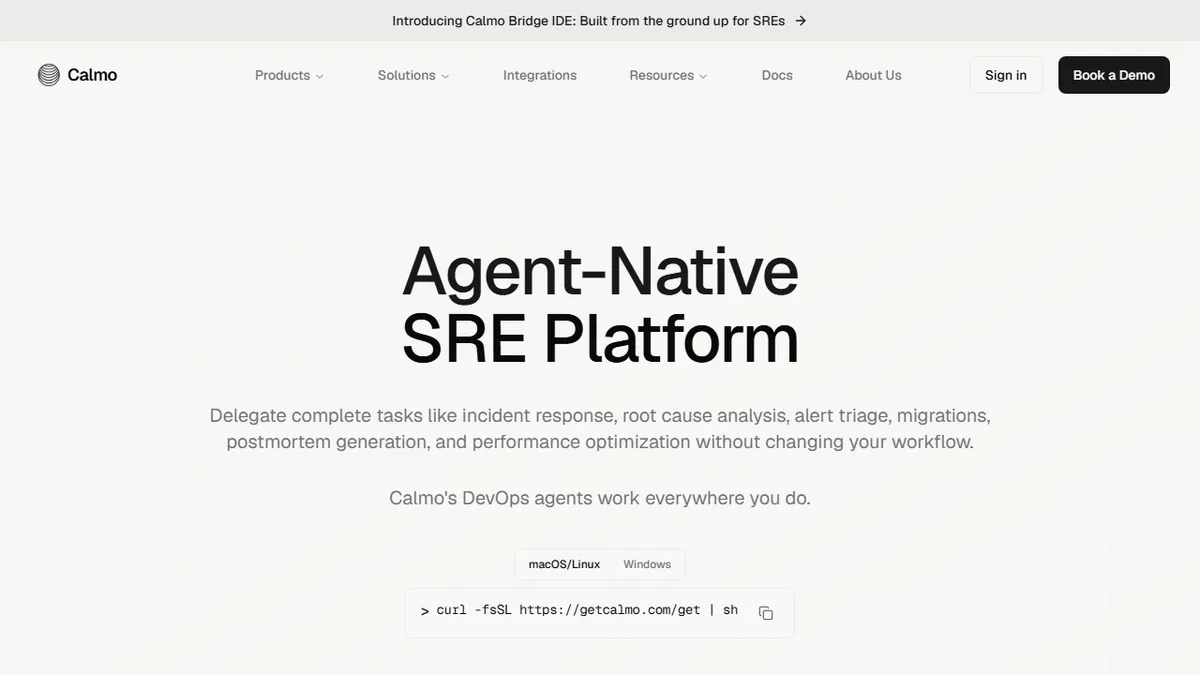1200x675 pixels.
Task: Select the macOS/Linux install tab
Action: pyautogui.click(x=564, y=564)
